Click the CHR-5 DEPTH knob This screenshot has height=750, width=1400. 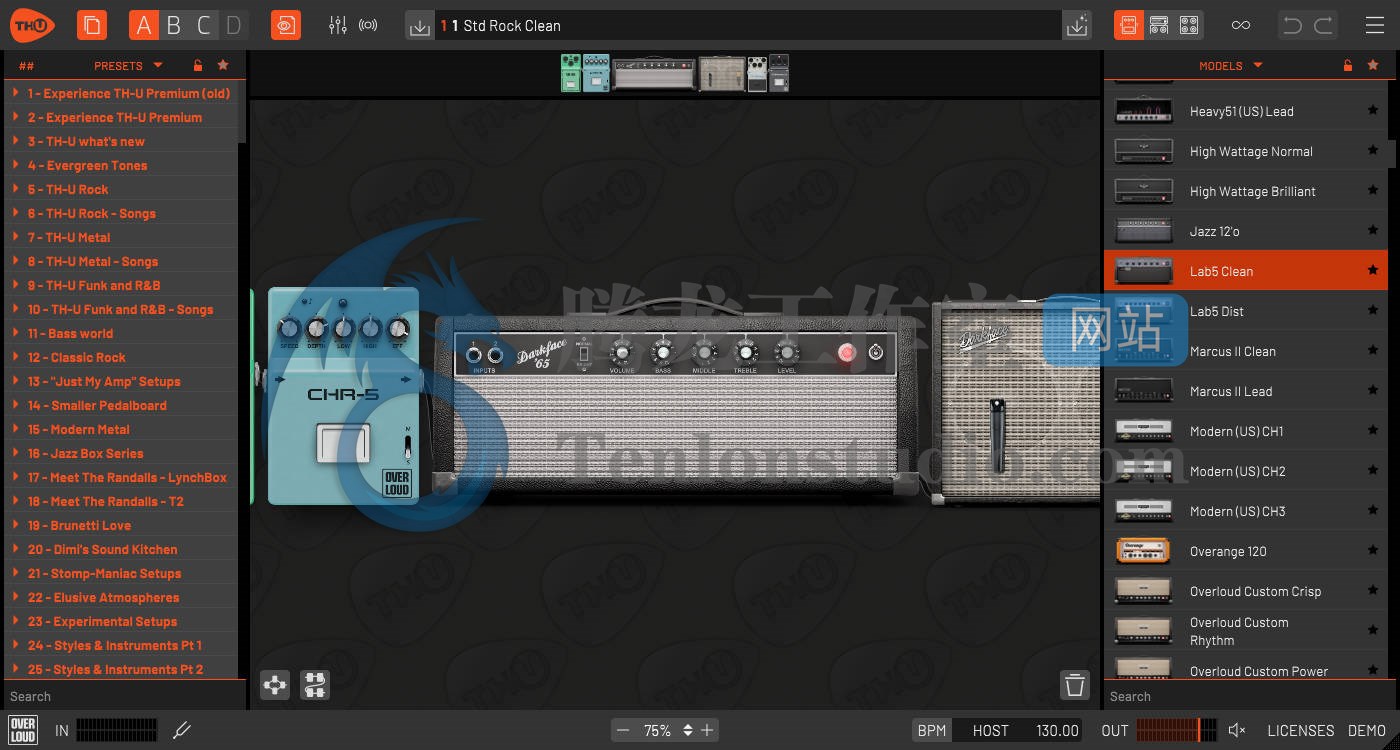tap(316, 328)
